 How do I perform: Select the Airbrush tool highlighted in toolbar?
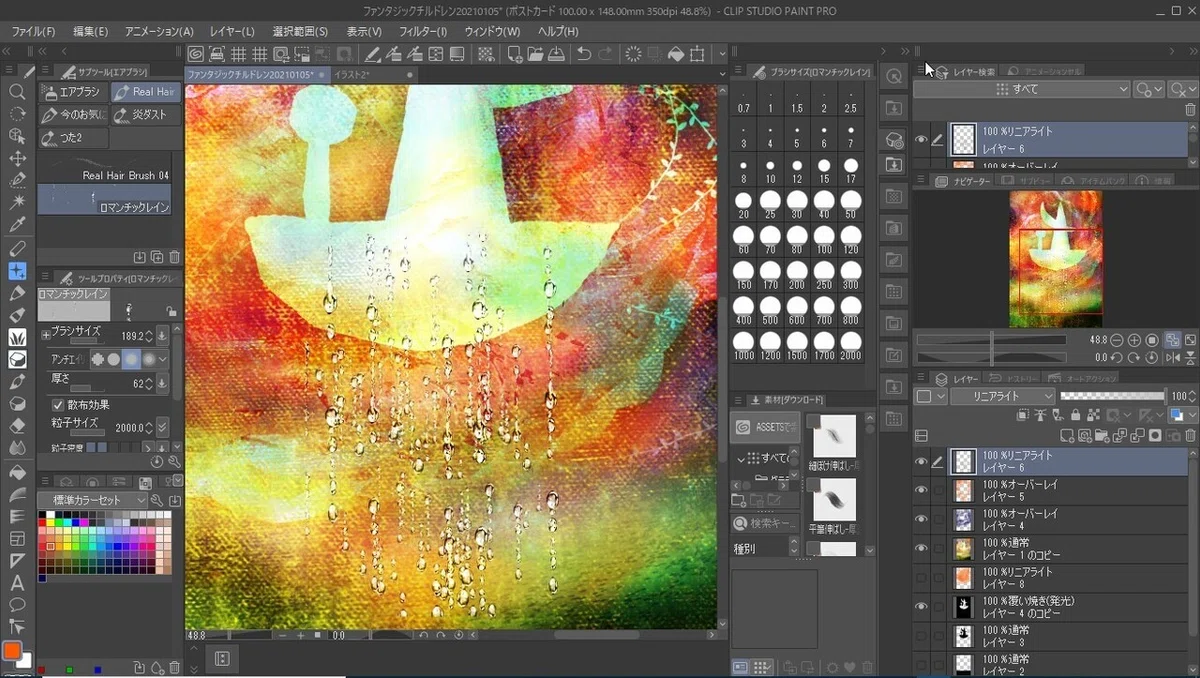17,270
